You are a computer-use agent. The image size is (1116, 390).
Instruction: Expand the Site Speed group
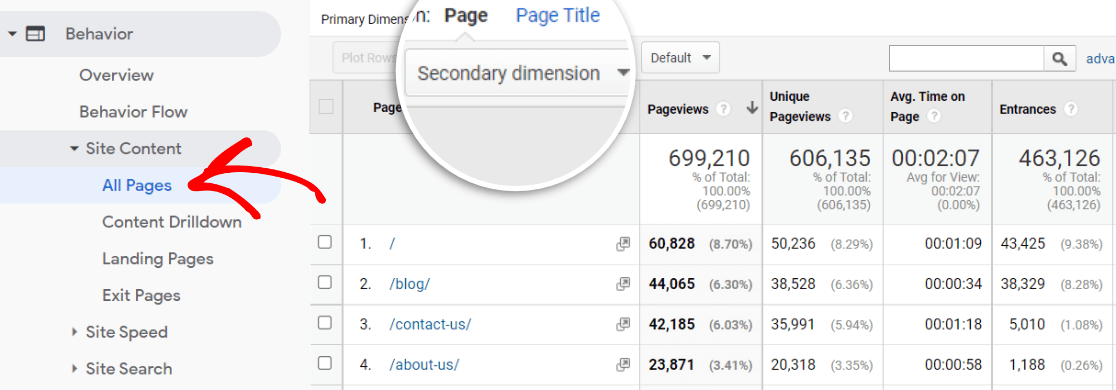[x=74, y=332]
